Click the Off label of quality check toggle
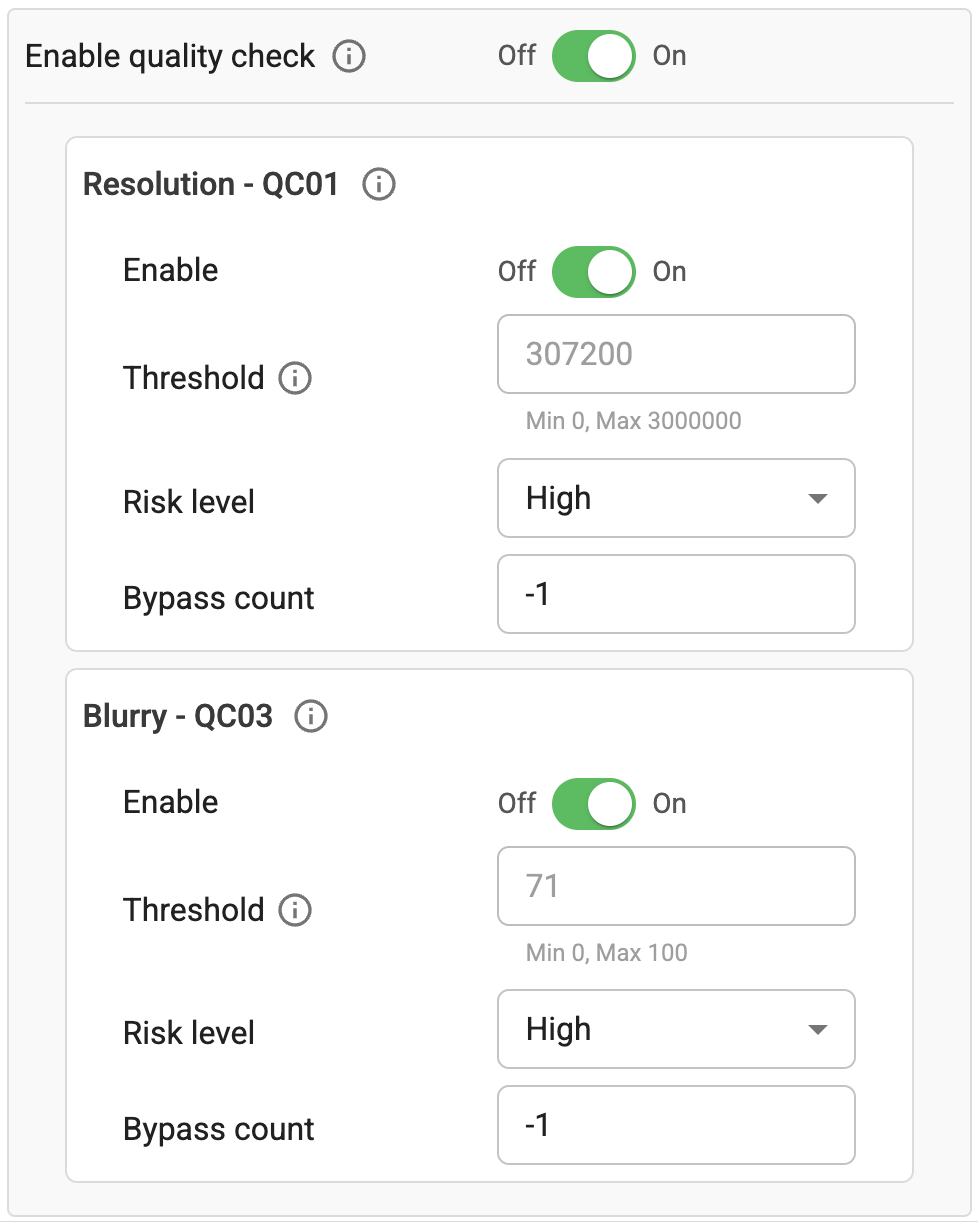 (x=517, y=56)
